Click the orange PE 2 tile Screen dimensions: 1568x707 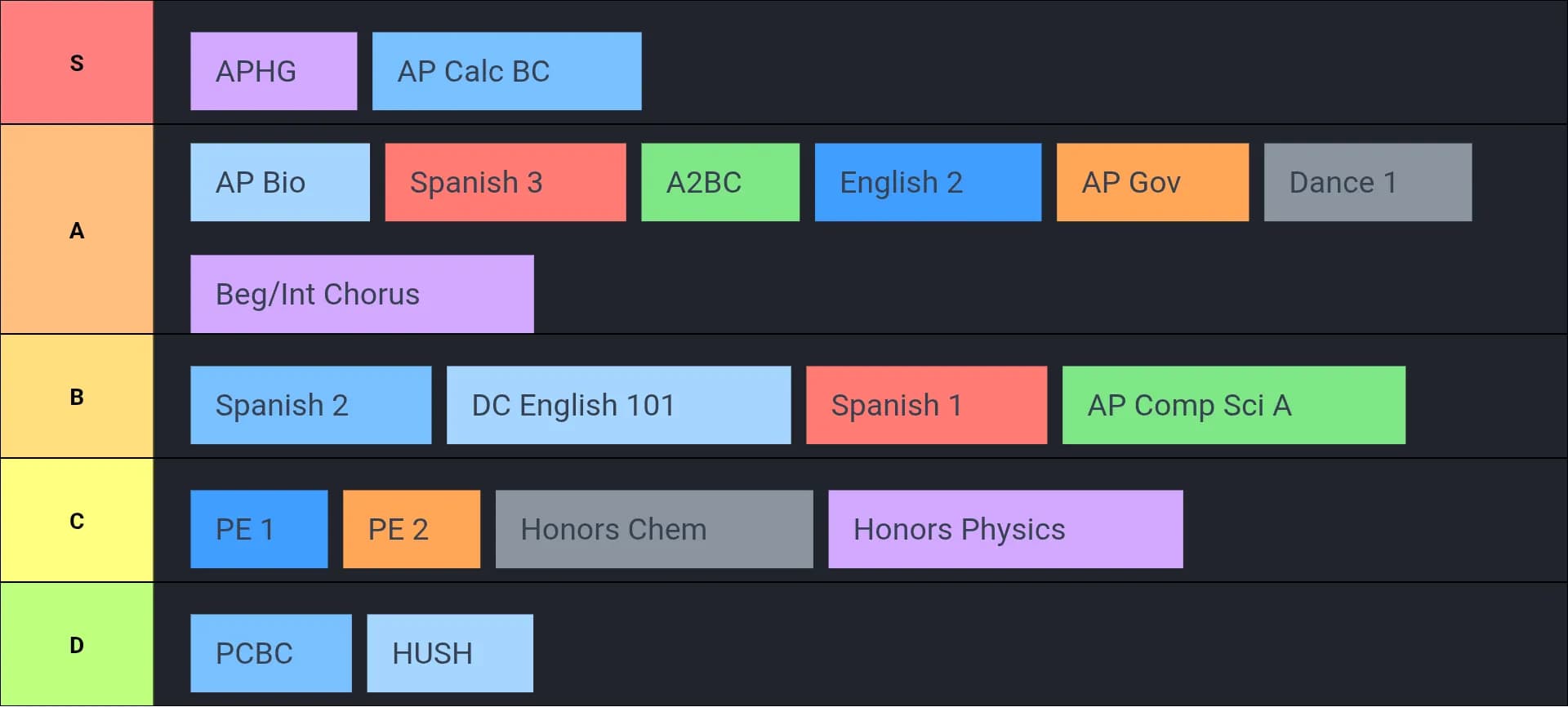(x=412, y=529)
